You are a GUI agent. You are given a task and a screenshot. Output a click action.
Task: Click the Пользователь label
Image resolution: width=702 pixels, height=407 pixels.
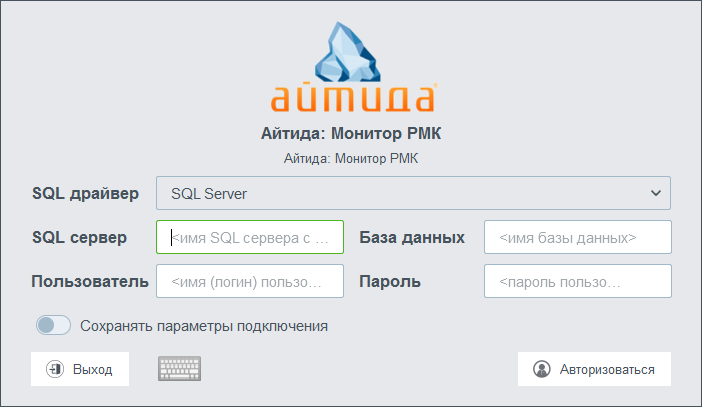point(90,282)
